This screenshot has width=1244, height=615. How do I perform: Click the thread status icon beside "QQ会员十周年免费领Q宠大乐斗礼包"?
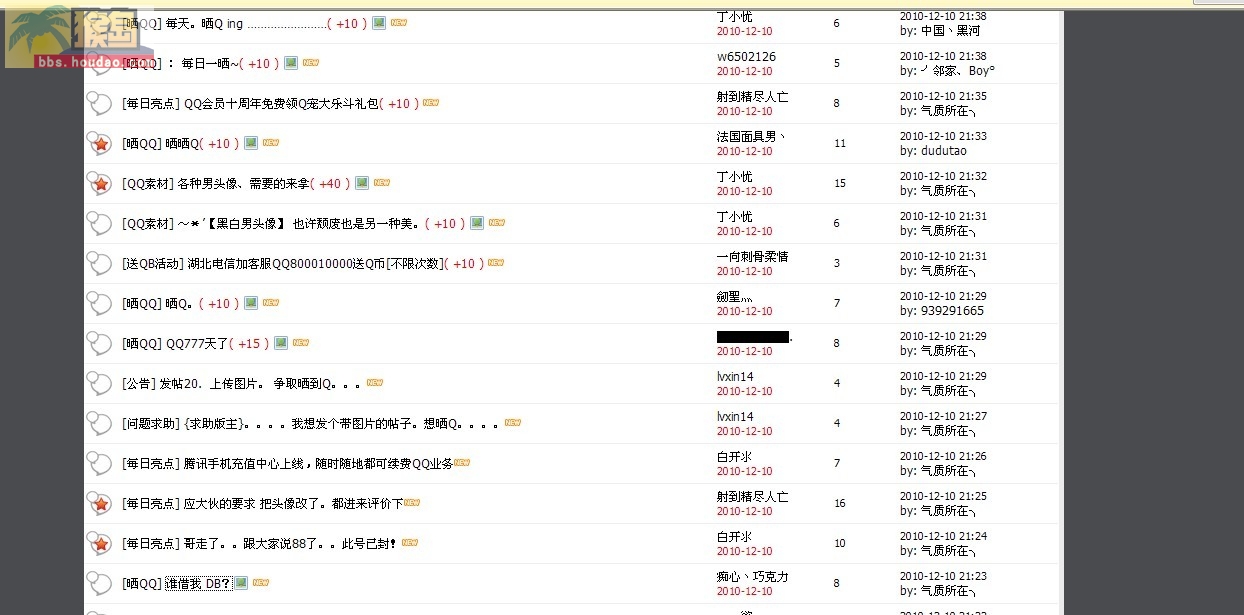tap(99, 103)
